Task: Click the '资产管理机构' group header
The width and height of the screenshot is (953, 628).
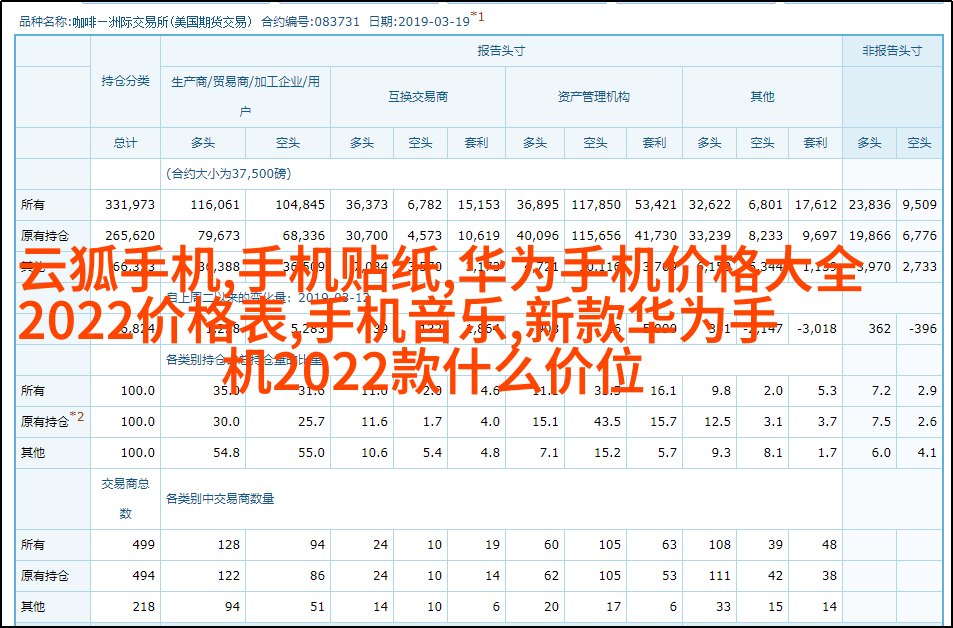Action: pos(594,97)
